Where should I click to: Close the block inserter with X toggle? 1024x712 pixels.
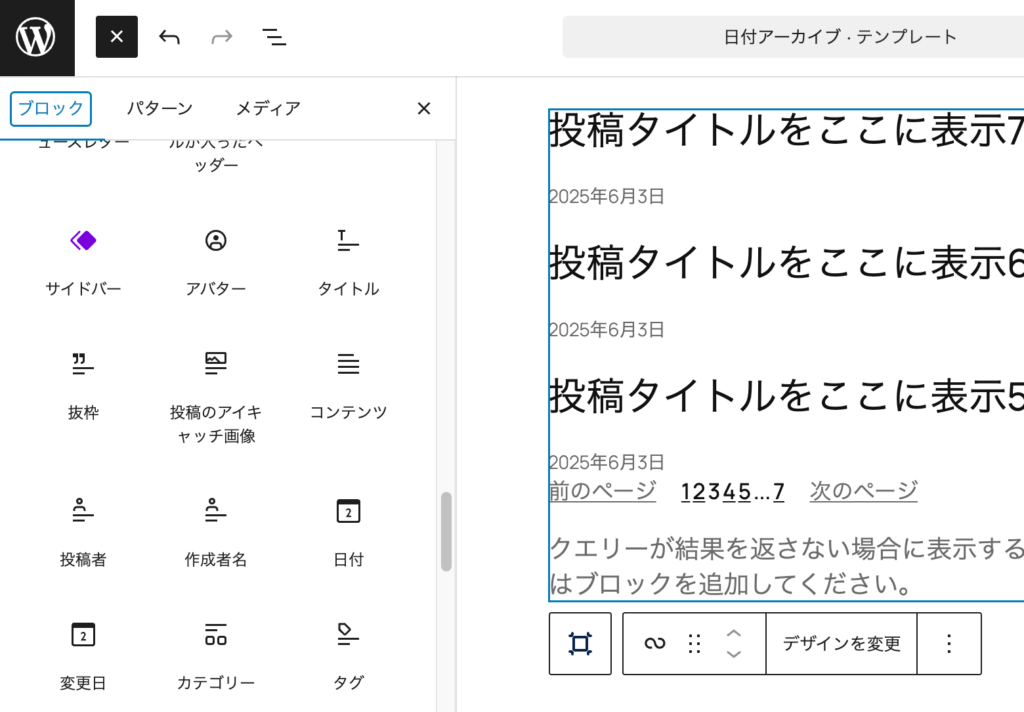click(117, 37)
